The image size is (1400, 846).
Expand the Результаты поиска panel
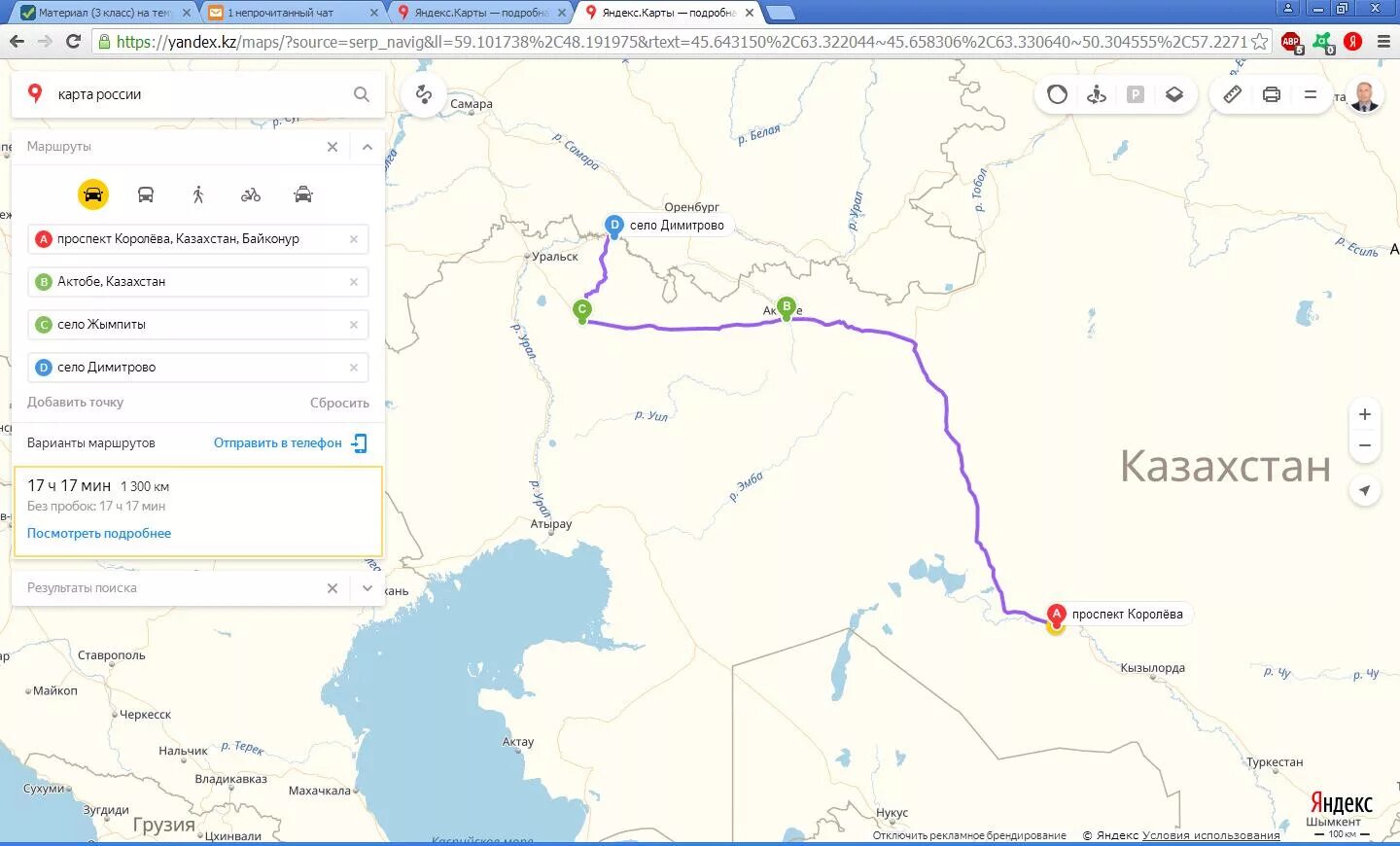367,588
